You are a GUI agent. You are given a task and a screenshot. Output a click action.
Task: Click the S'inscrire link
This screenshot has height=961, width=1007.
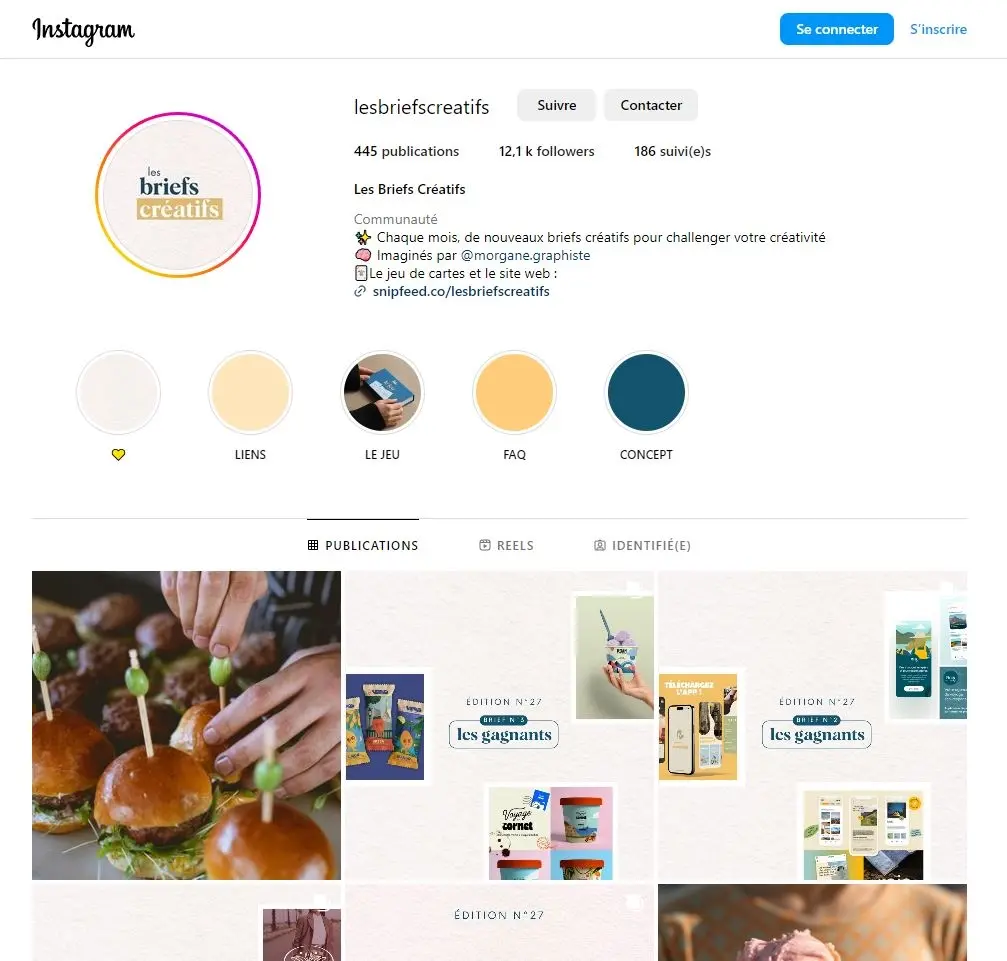pos(938,29)
